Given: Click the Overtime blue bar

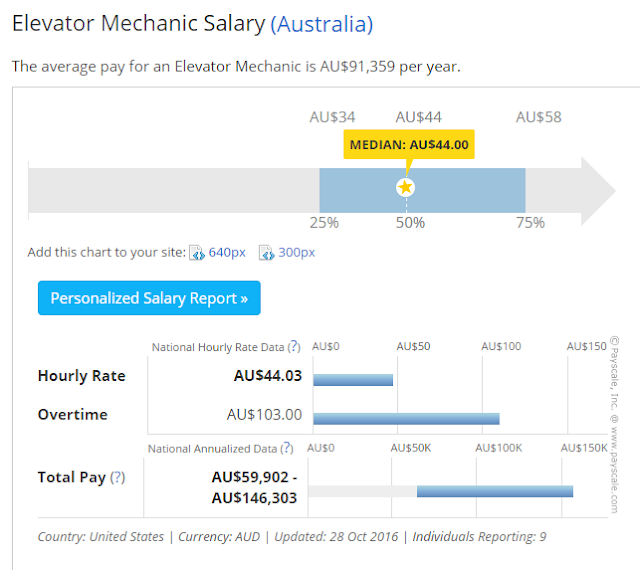Looking at the screenshot, I should [x=406, y=418].
